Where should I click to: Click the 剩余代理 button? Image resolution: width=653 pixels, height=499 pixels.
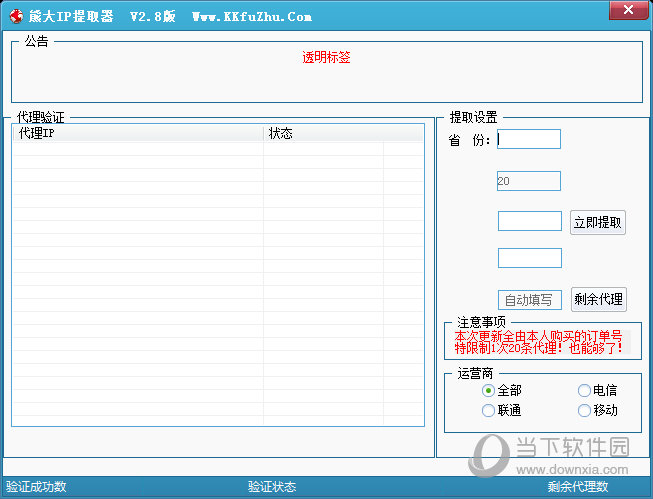598,299
